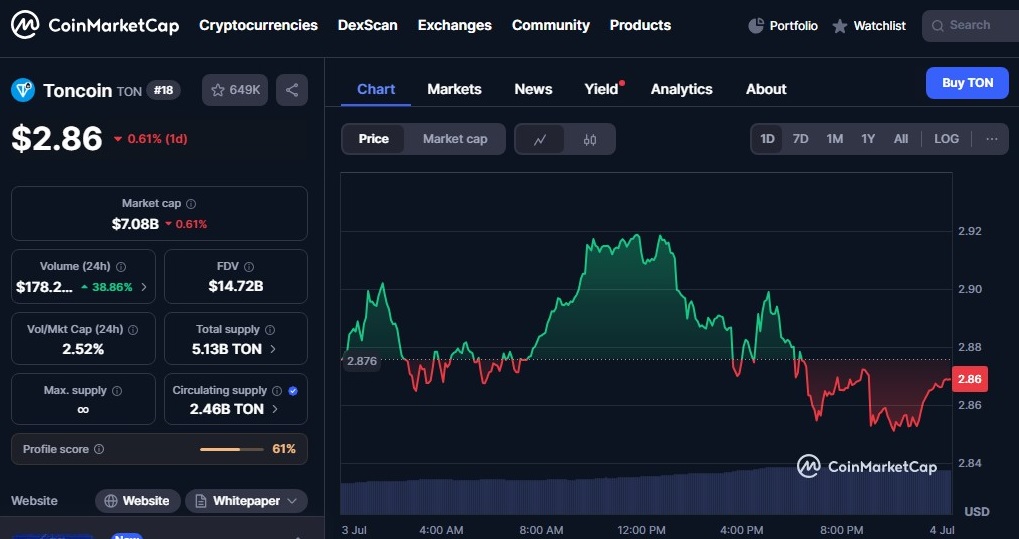Image resolution: width=1019 pixels, height=539 pixels.
Task: Add Toncoin to watchlist via 649K star
Action: [235, 90]
